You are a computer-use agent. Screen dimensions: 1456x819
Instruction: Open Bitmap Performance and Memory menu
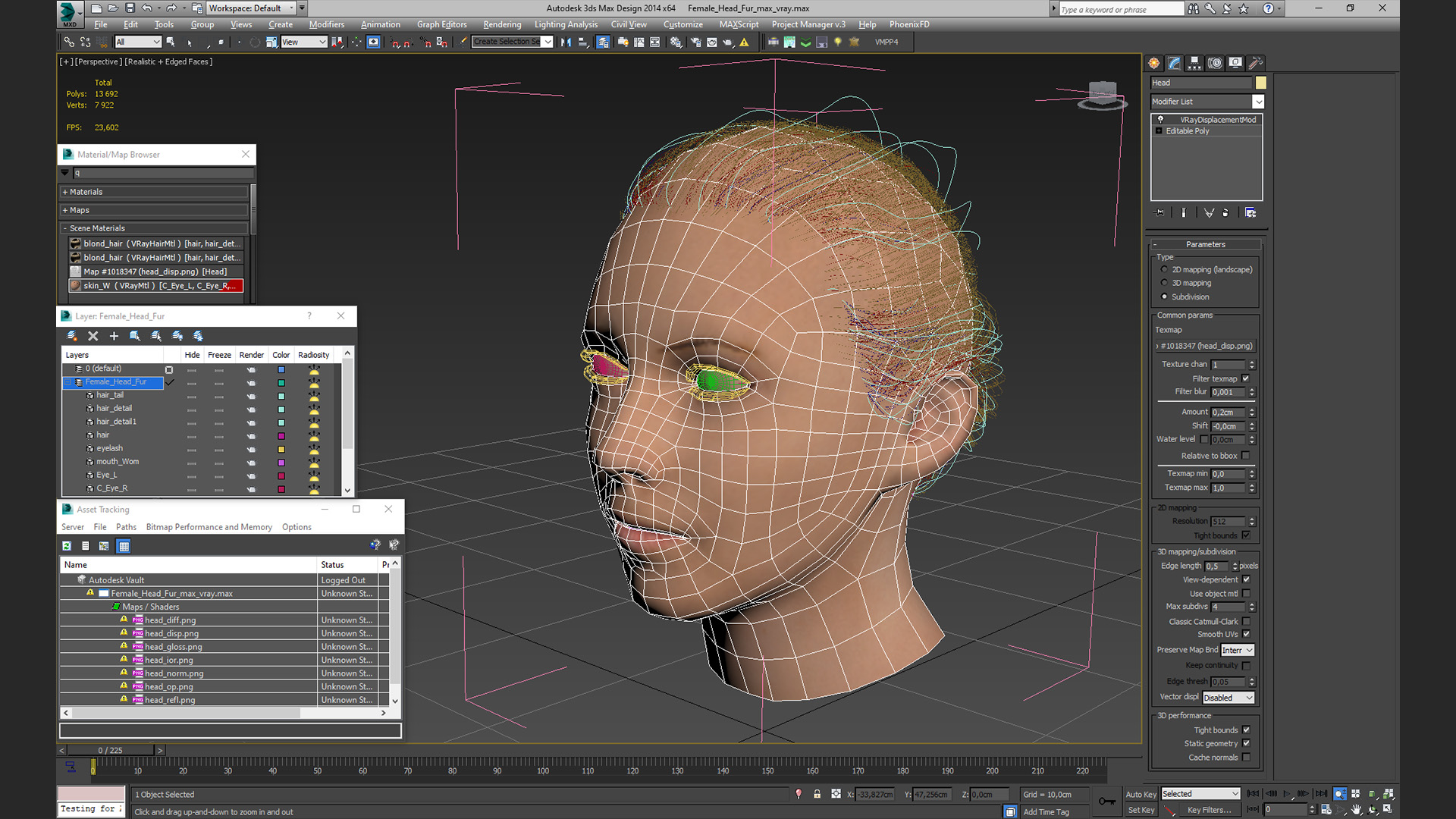click(x=209, y=527)
